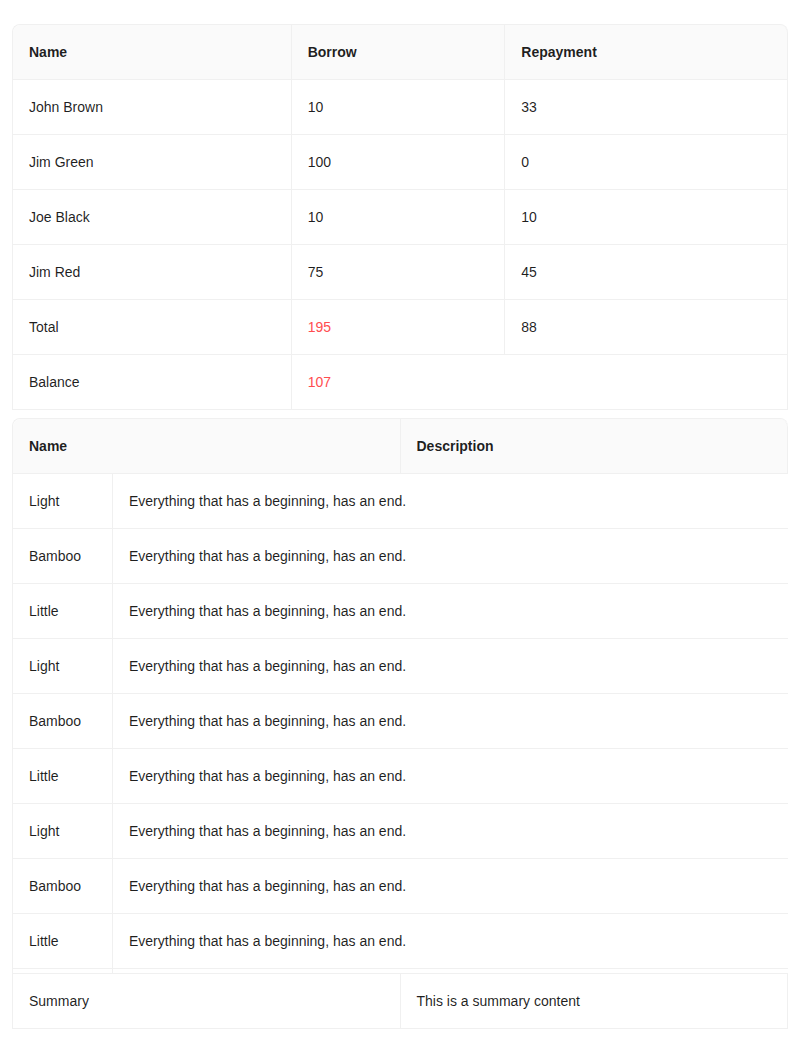Click John Brown's repayment value 33
This screenshot has height=1053, width=800.
click(x=528, y=107)
